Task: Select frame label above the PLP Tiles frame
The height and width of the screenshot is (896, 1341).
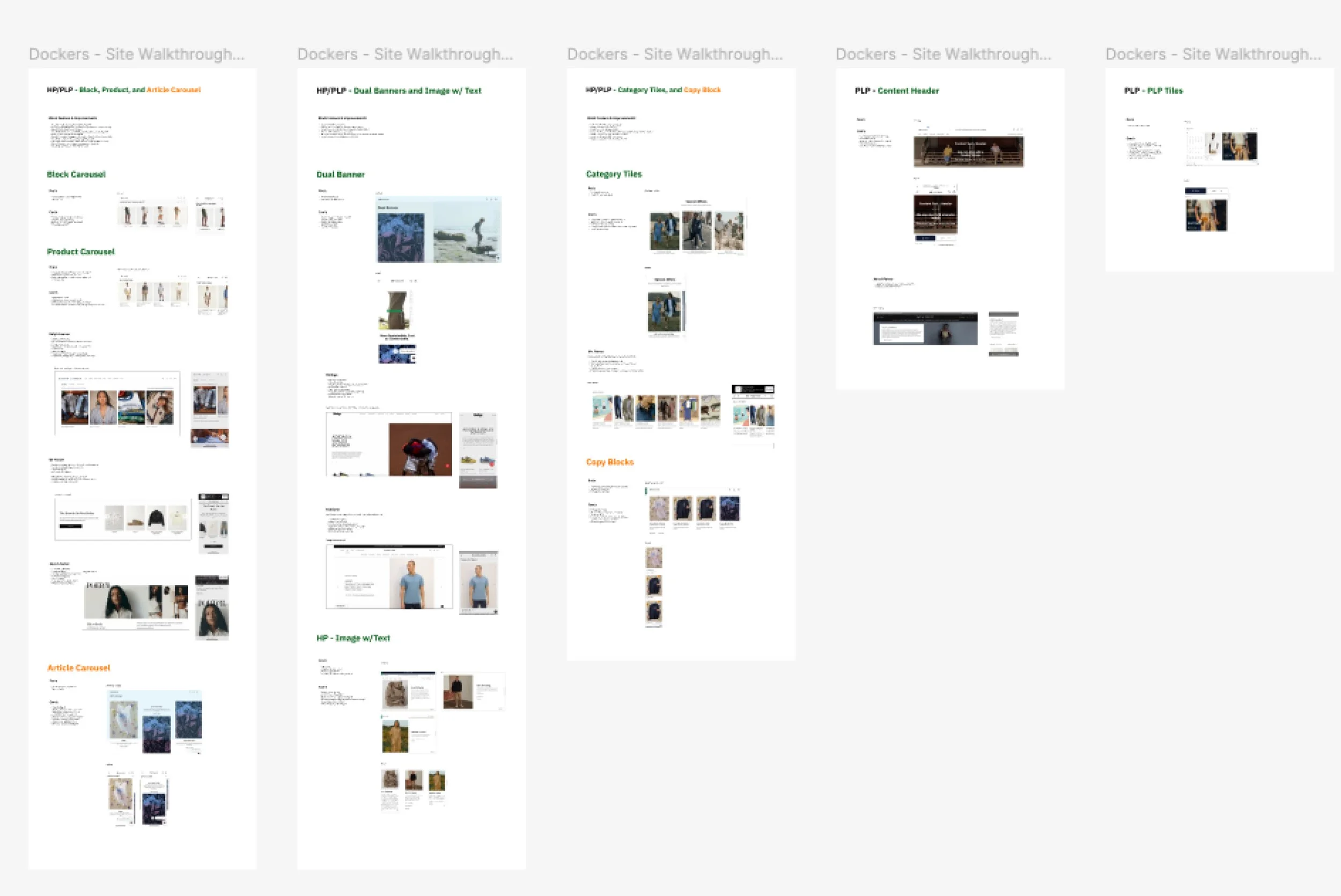Action: (x=1213, y=54)
